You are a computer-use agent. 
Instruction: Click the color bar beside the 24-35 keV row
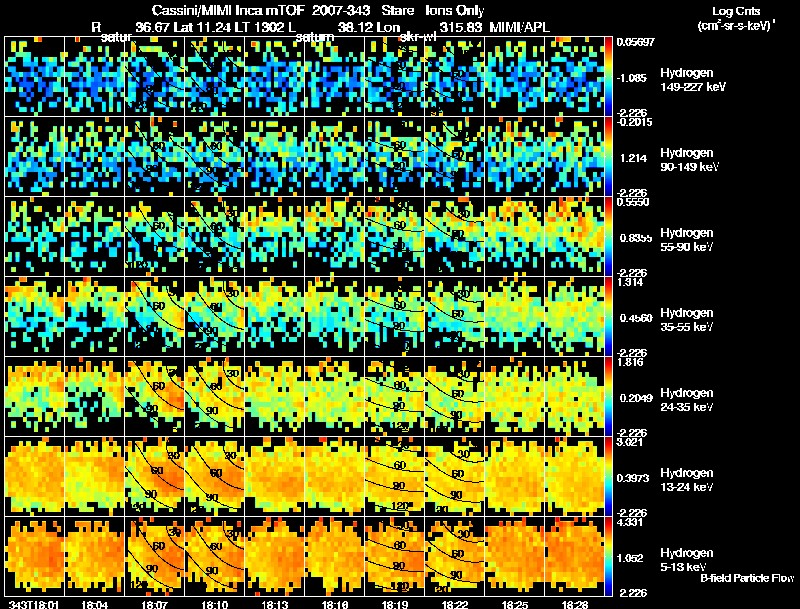[608, 397]
